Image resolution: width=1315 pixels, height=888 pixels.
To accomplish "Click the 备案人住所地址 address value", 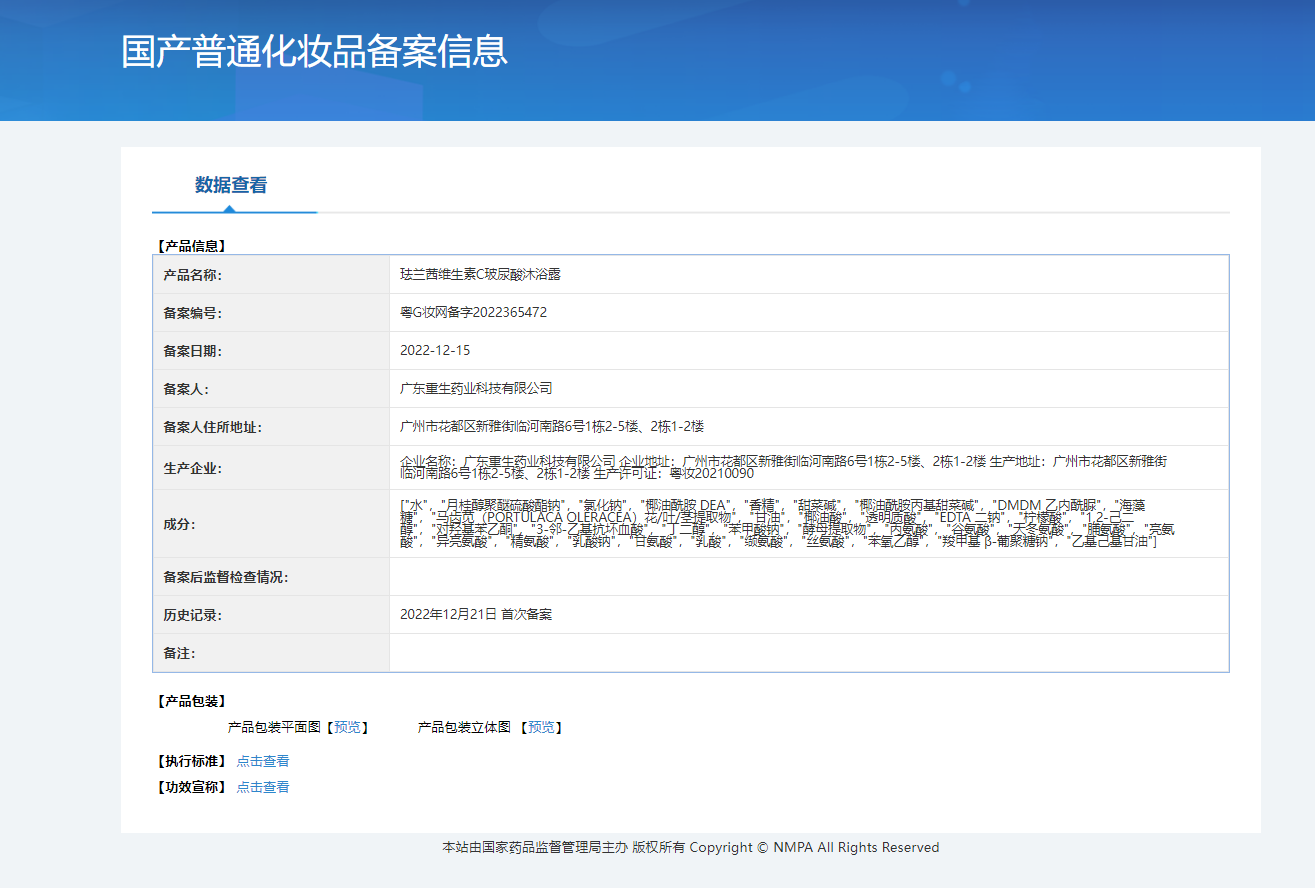I will (x=552, y=426).
